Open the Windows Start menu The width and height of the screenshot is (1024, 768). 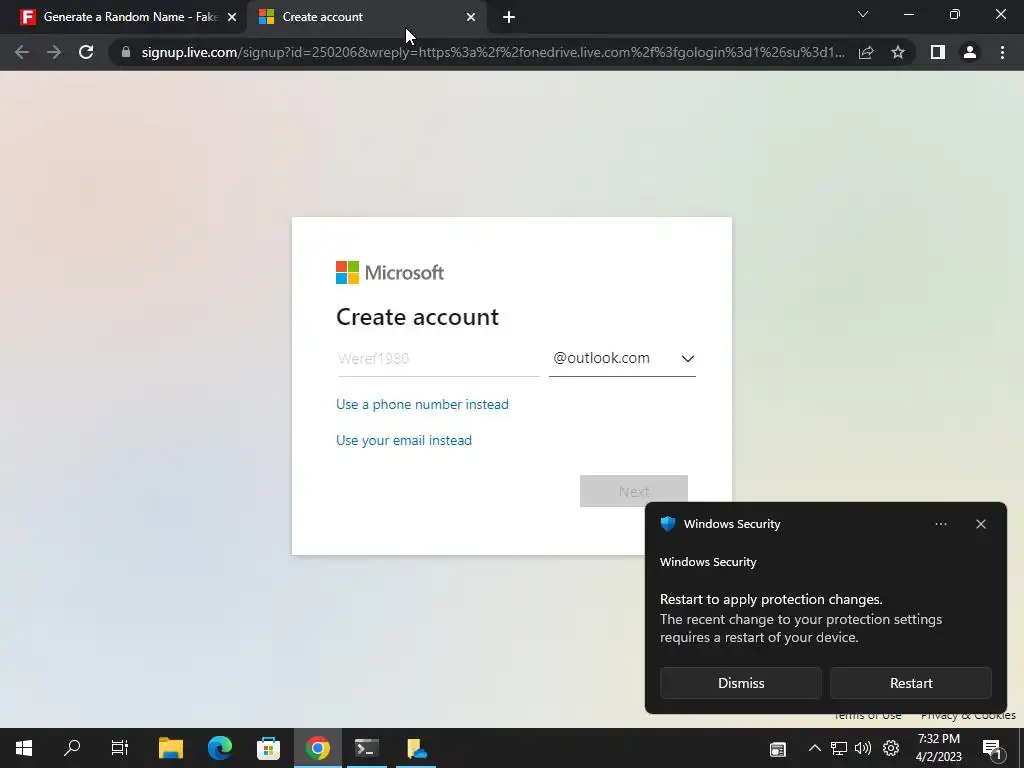[x=24, y=748]
